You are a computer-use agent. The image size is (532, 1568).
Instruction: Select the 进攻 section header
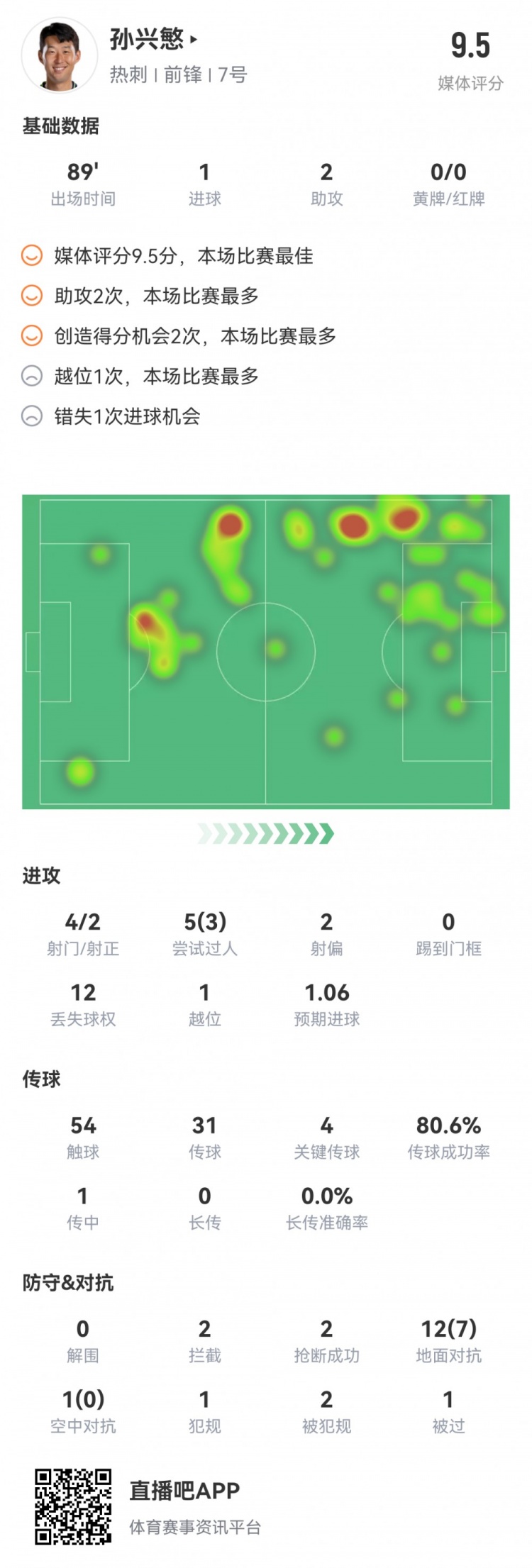[x=41, y=876]
